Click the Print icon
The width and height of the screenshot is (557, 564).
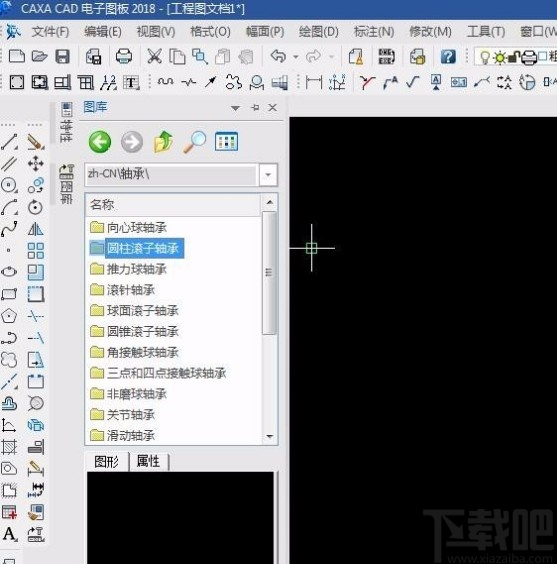[124, 56]
